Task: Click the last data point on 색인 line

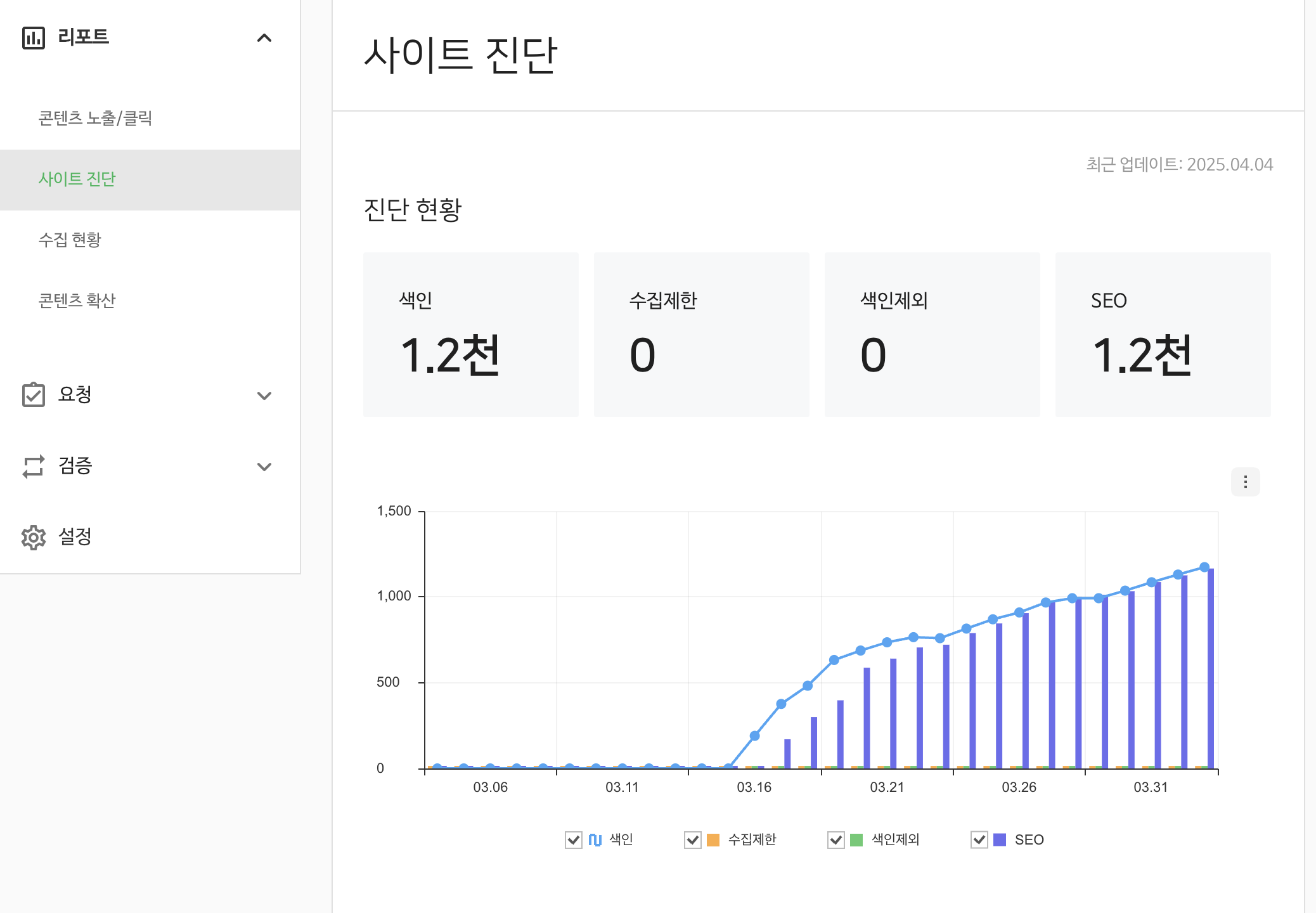Action: pos(1204,567)
